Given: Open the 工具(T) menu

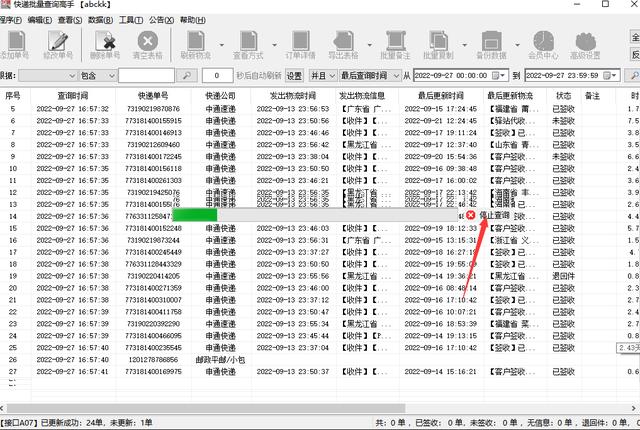Looking at the screenshot, I should (x=130, y=19).
